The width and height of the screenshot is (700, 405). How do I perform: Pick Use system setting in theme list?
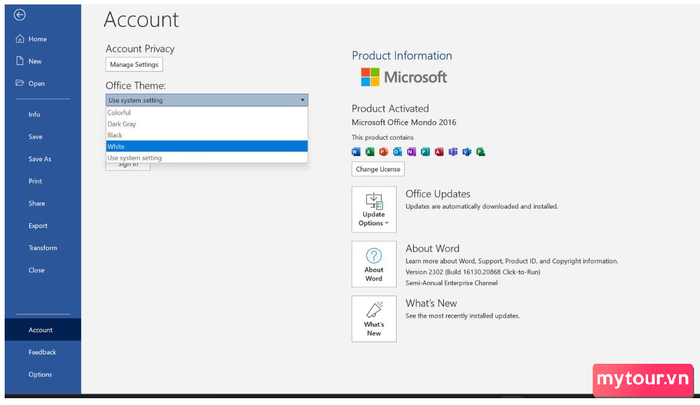[207, 158]
